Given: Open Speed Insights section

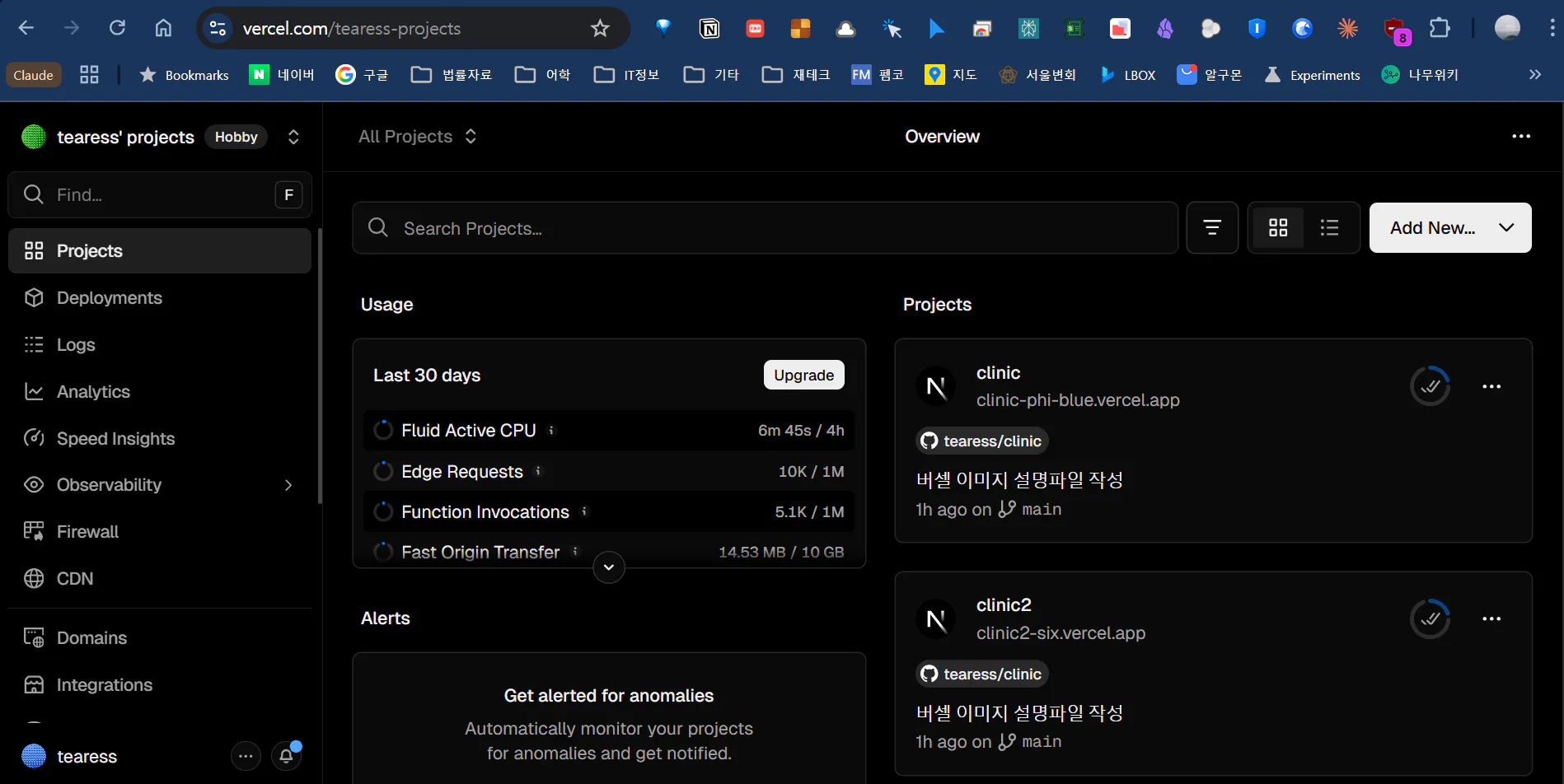Looking at the screenshot, I should click(x=159, y=438).
